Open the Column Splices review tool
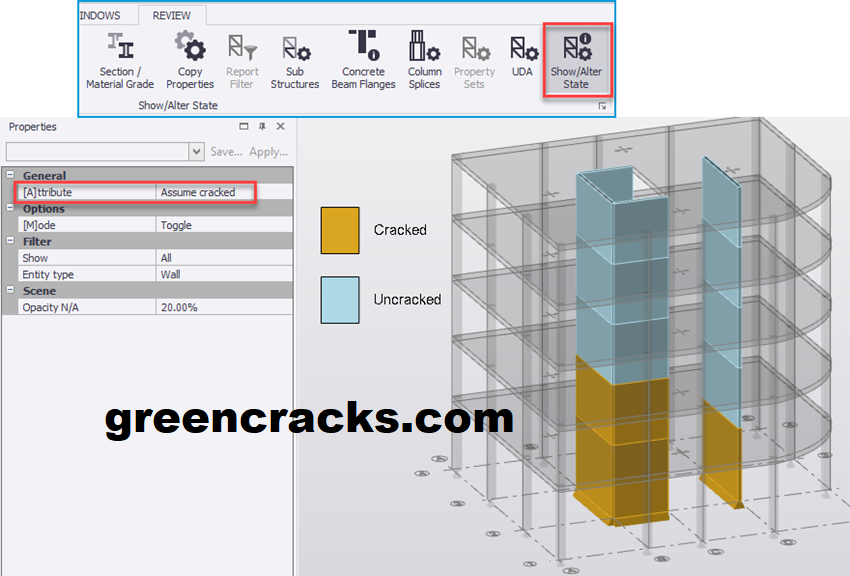This screenshot has height=576, width=850. [424, 60]
